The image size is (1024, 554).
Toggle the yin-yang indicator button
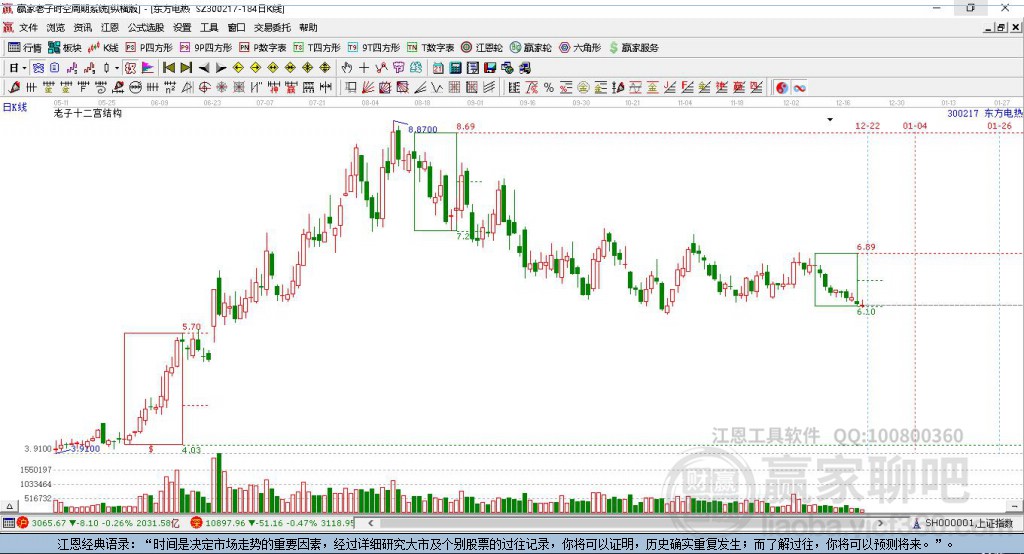781,88
